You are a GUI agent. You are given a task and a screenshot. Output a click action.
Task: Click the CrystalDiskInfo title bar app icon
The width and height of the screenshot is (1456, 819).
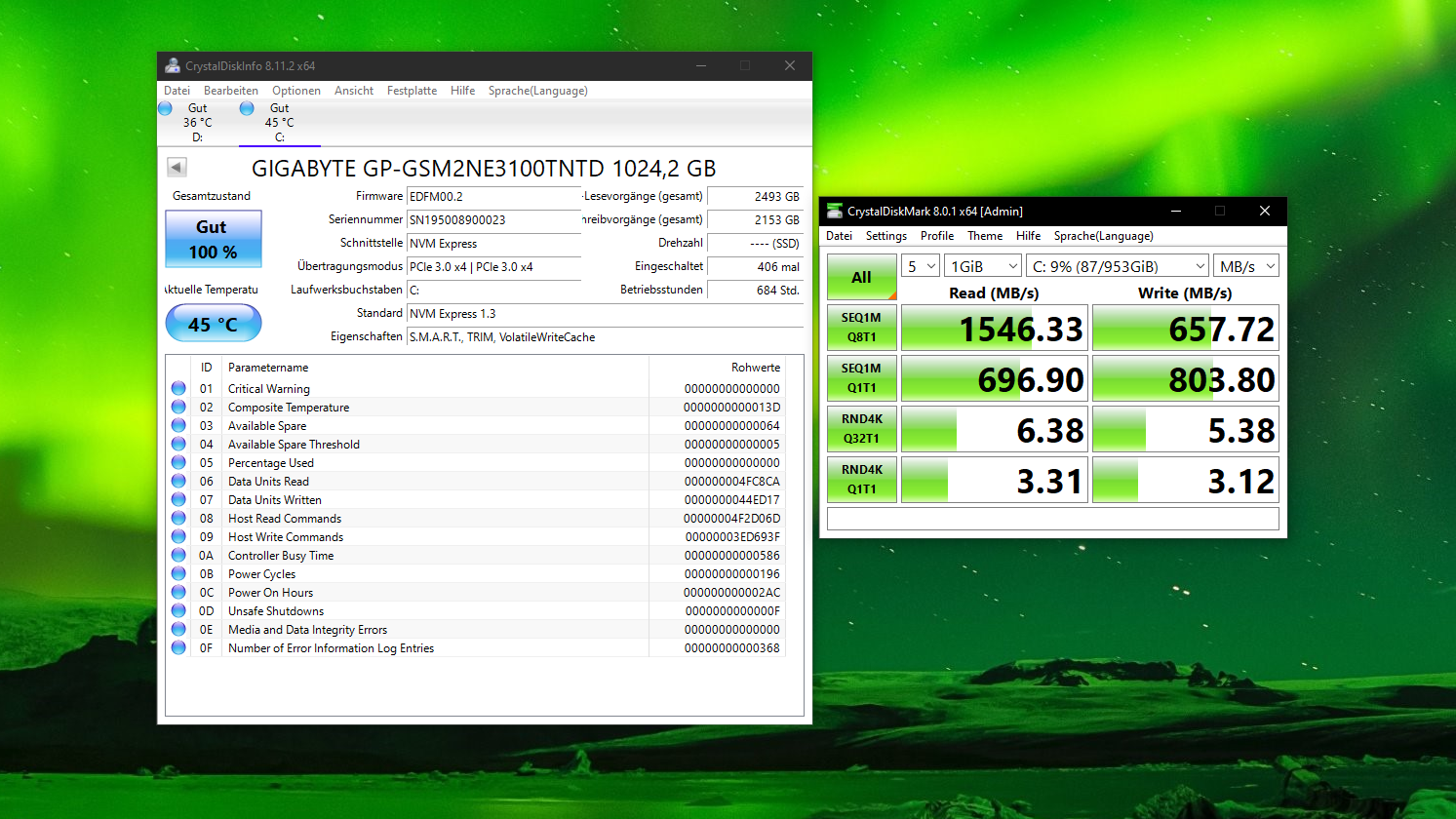click(173, 66)
